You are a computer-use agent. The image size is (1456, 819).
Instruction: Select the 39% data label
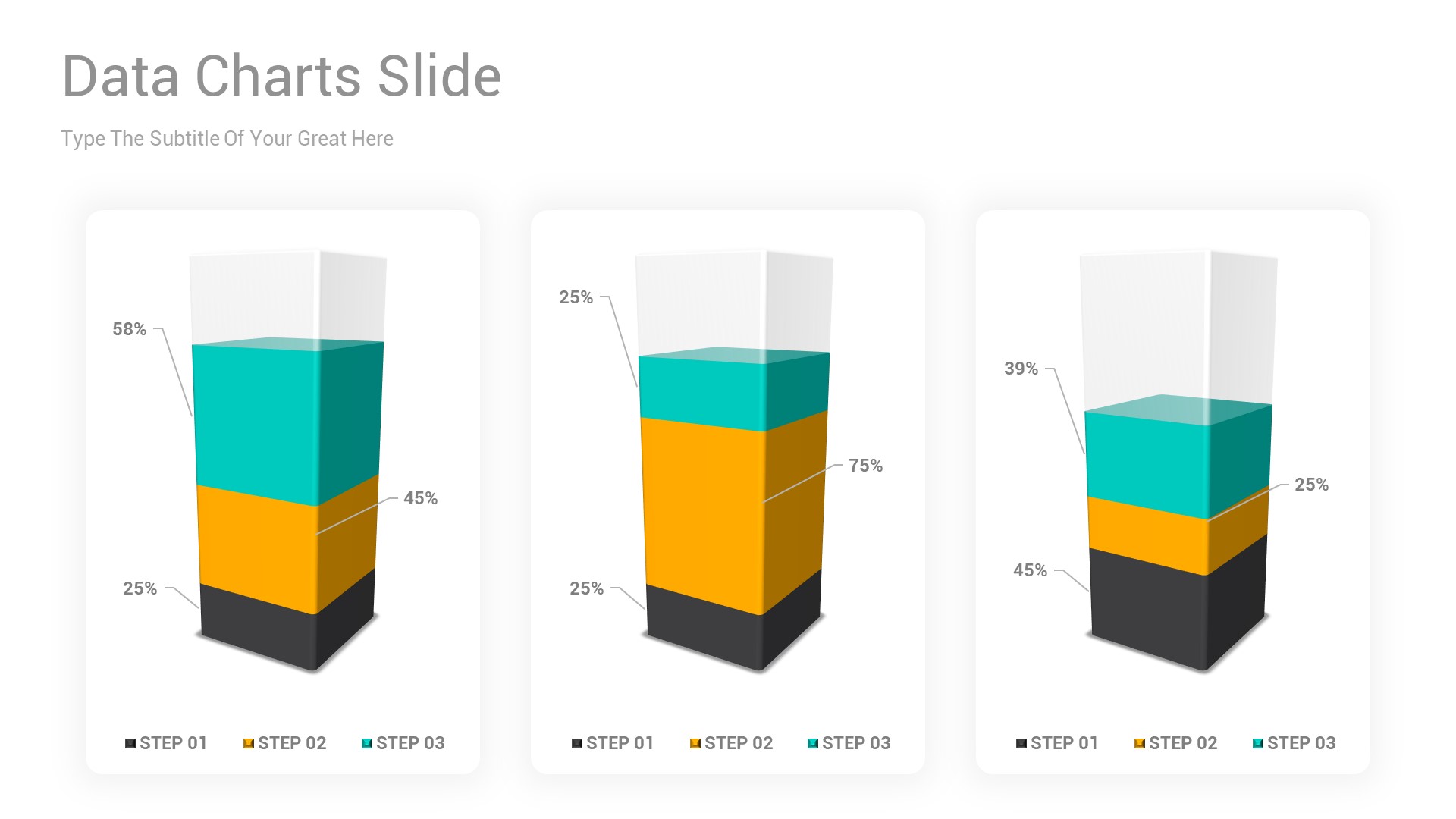click(x=1021, y=369)
